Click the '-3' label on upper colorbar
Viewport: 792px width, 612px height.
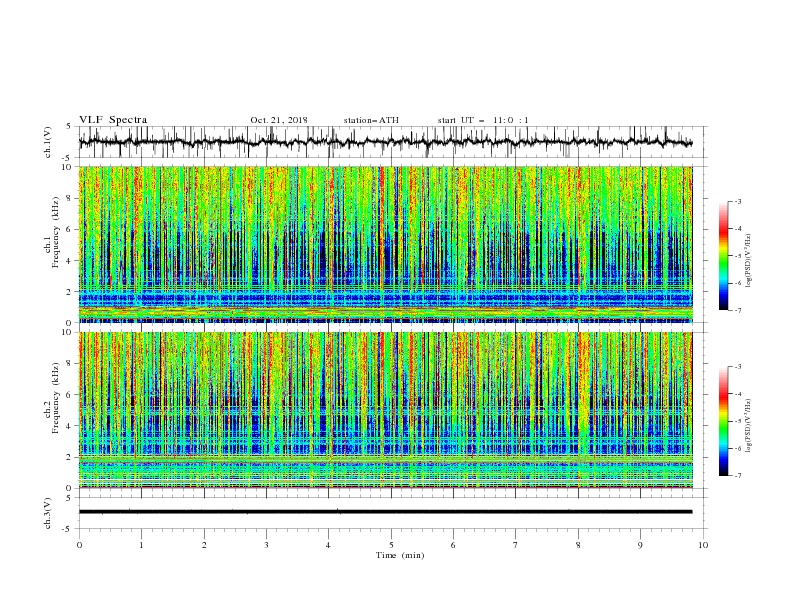click(x=737, y=201)
